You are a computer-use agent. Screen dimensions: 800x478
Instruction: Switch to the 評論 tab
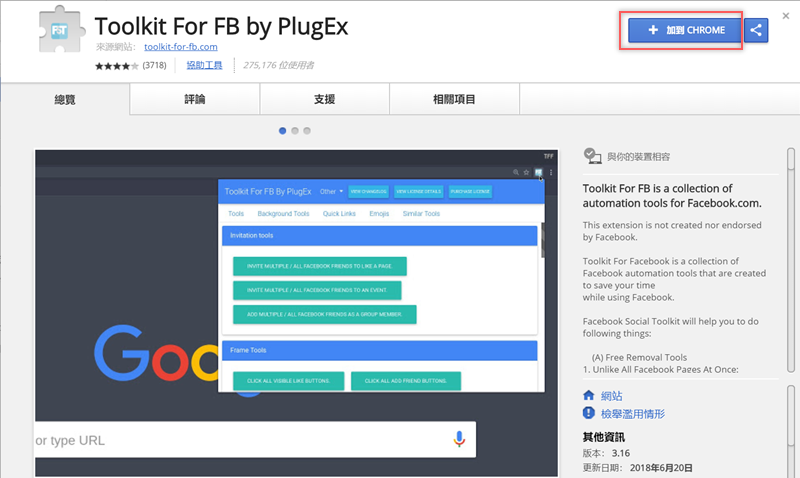194,99
